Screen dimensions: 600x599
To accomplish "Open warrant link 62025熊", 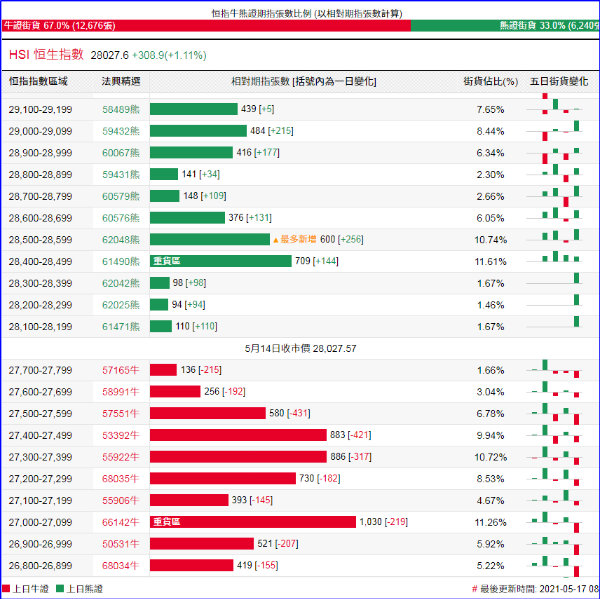I will 121,305.
